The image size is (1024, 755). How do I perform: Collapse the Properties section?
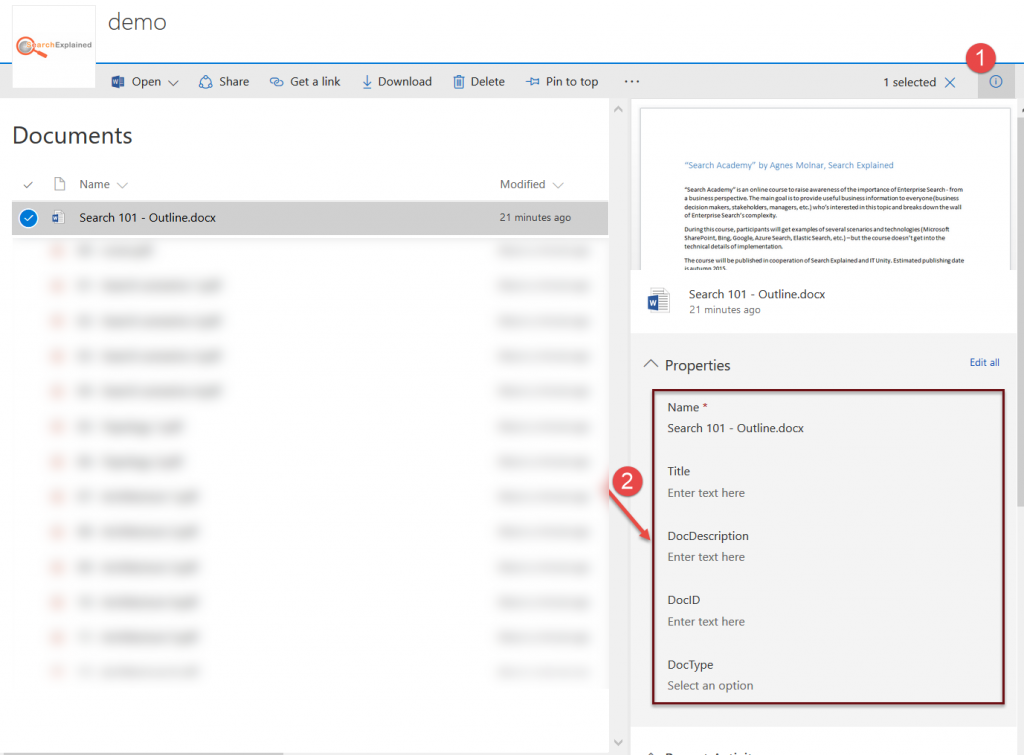point(650,364)
